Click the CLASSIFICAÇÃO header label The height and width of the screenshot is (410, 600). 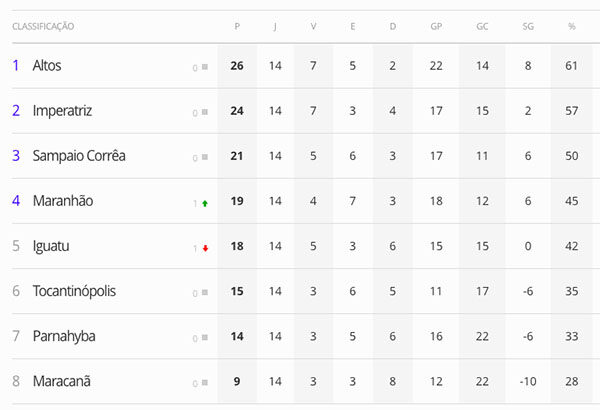click(43, 26)
